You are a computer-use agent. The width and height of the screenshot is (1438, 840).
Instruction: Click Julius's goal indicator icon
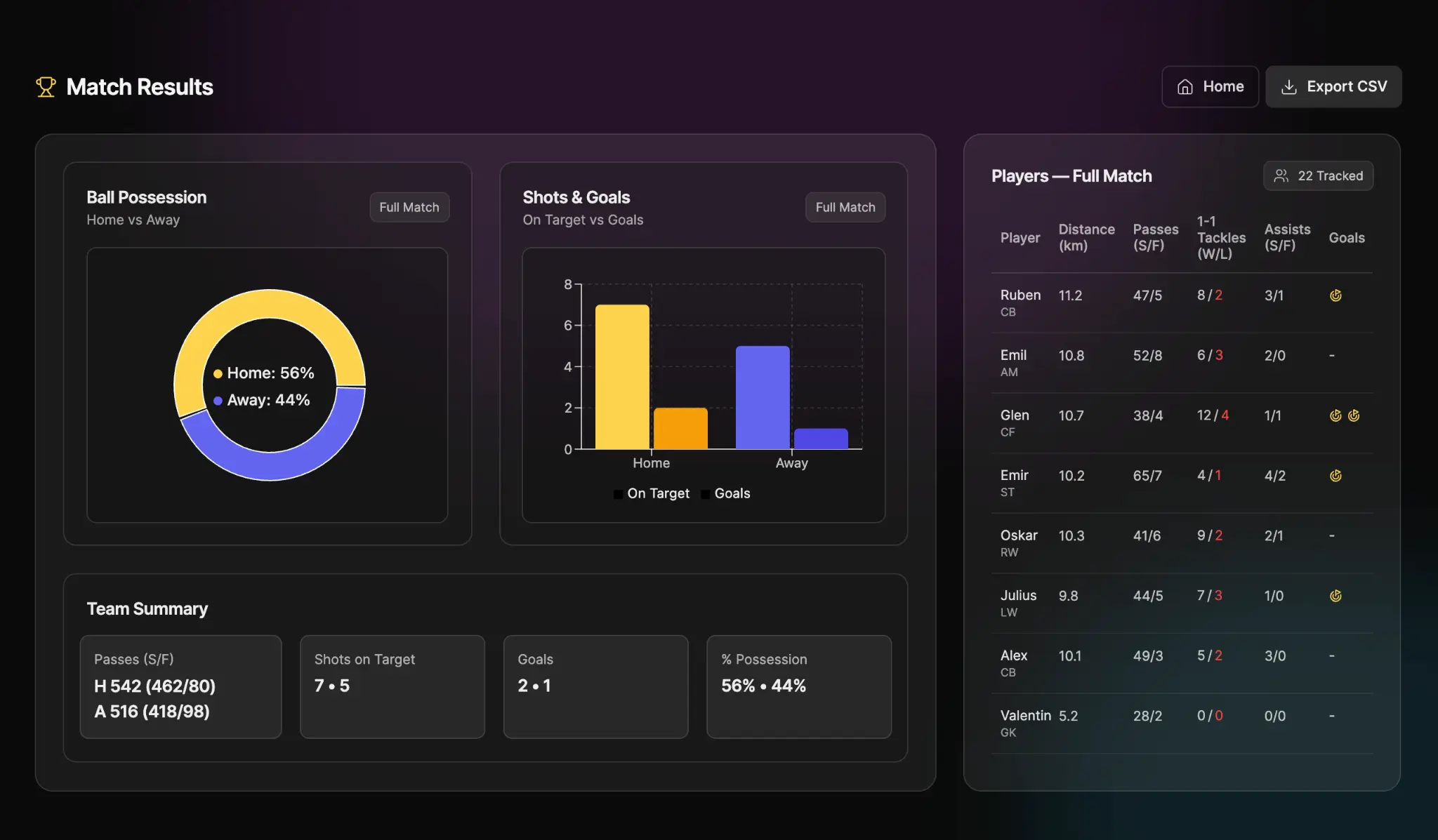coord(1336,596)
